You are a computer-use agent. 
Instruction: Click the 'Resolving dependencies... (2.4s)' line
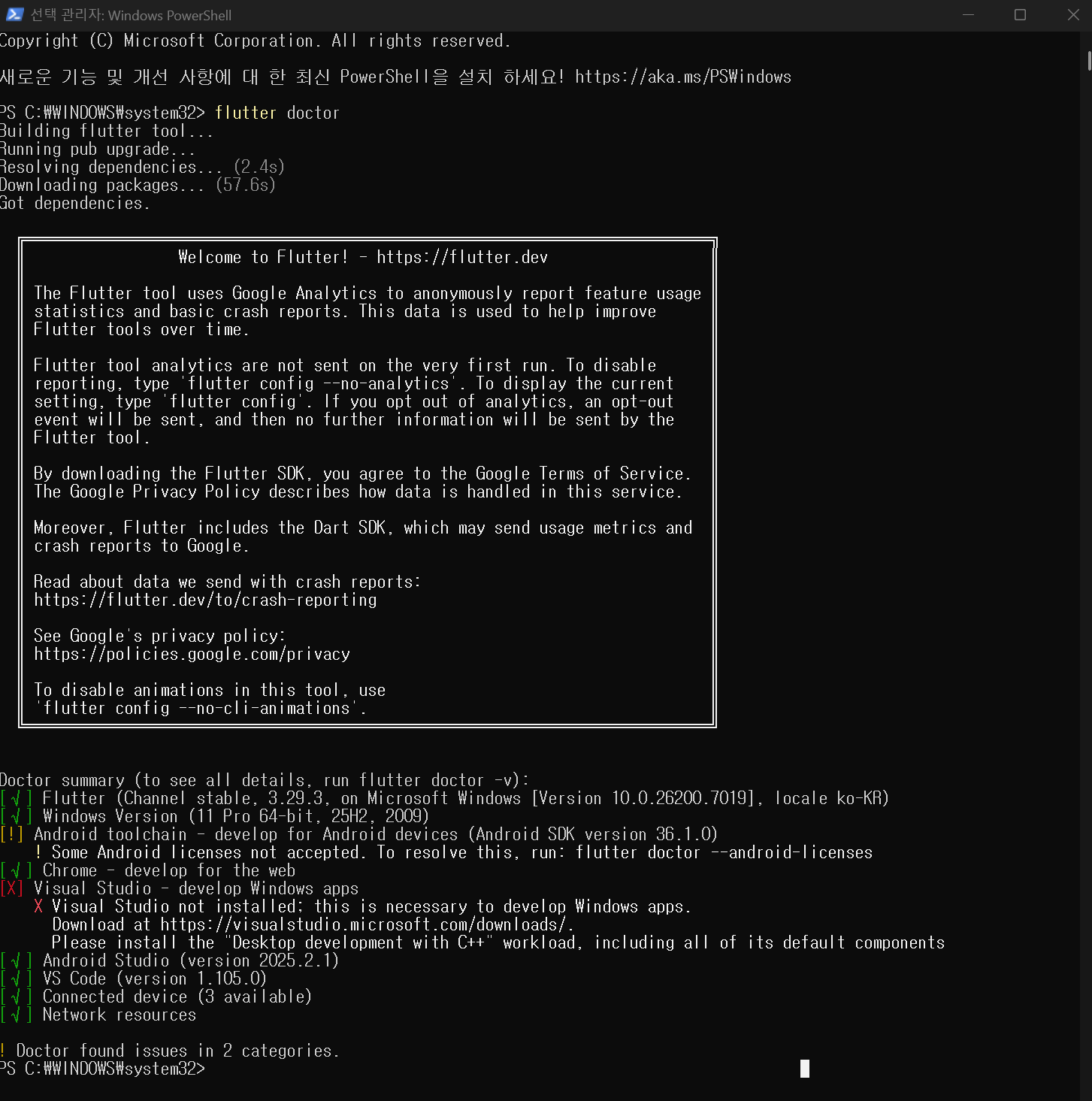click(142, 167)
